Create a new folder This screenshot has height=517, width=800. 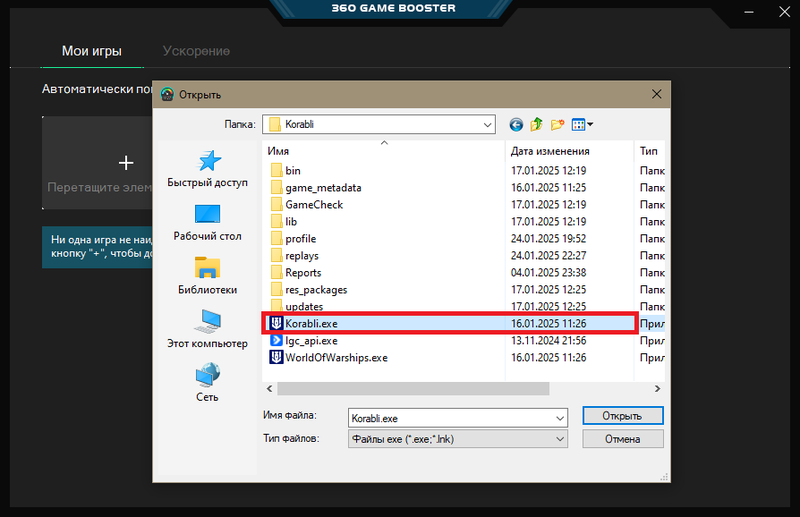557,125
